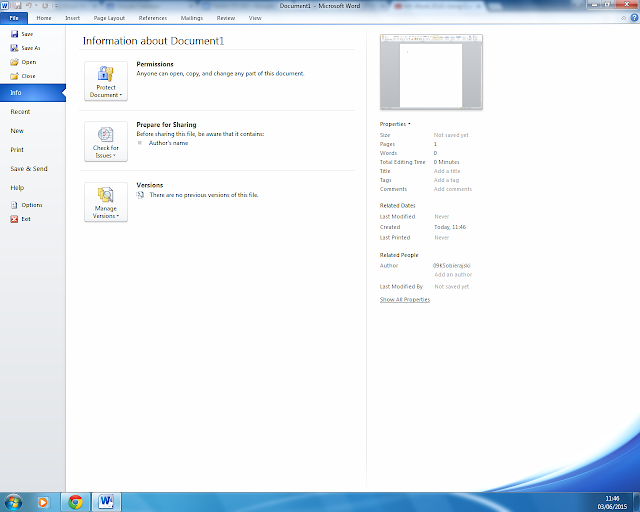640x512 pixels.
Task: Close the document with the Close item
Action: pos(23,76)
